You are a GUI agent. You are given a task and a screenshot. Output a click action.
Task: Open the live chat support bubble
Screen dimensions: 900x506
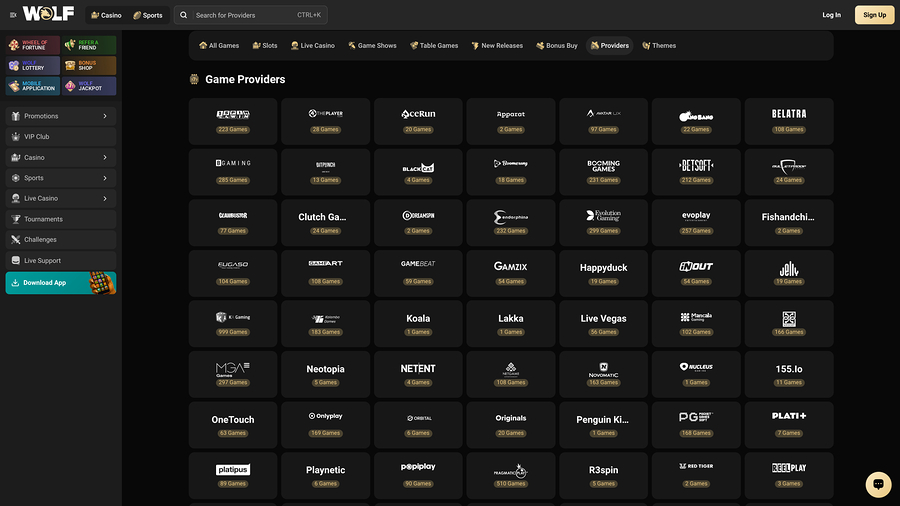(878, 484)
